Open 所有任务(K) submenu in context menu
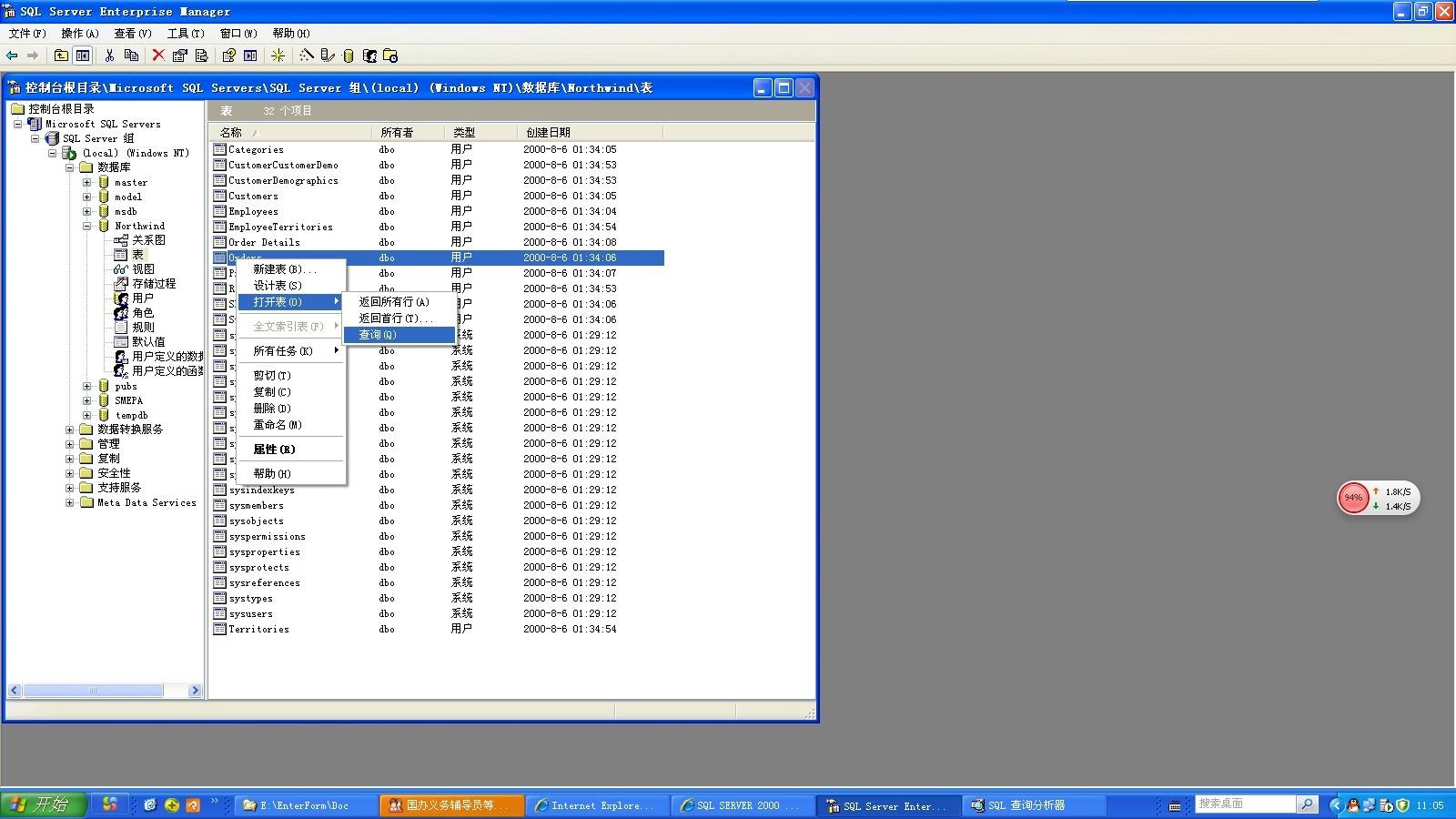 click(x=291, y=351)
